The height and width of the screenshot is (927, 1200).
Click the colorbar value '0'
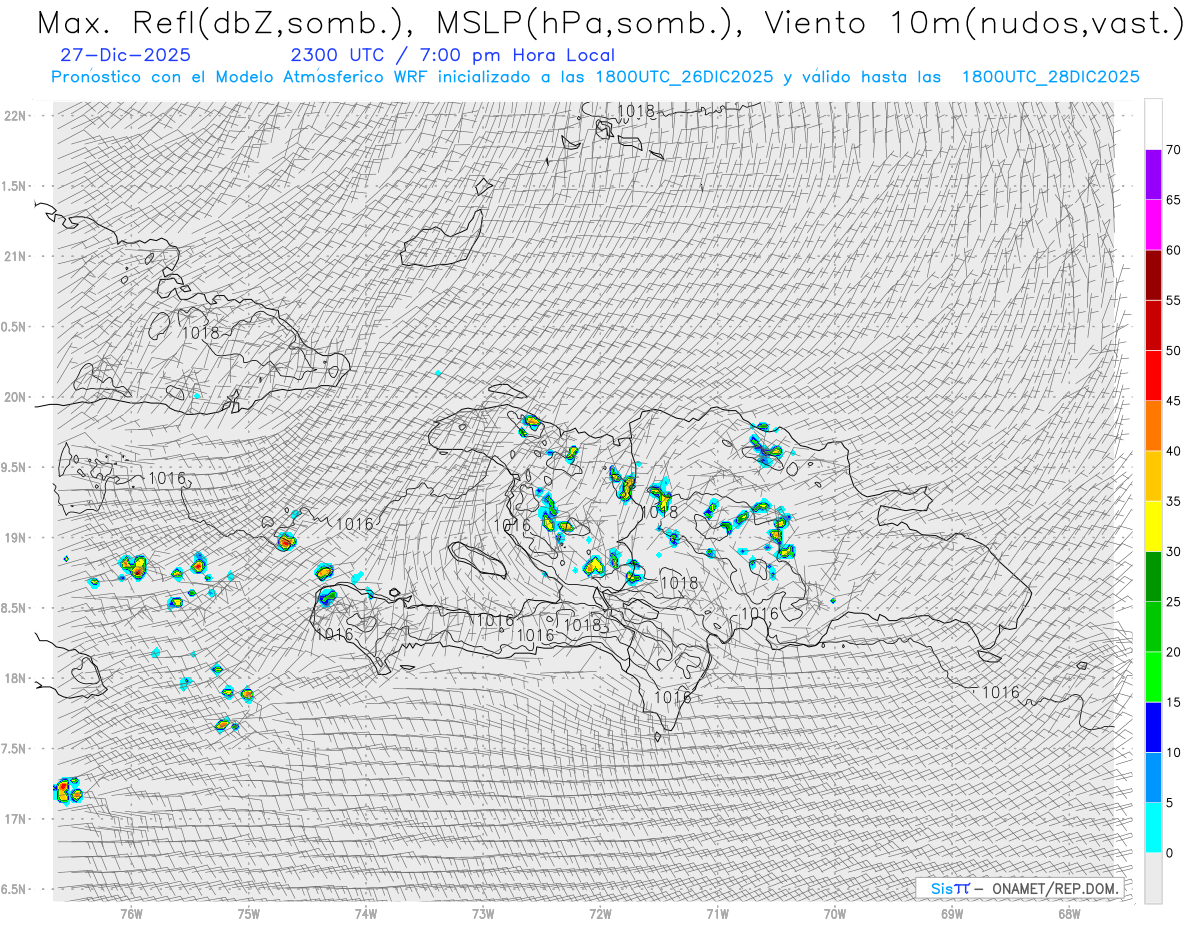pos(1170,853)
